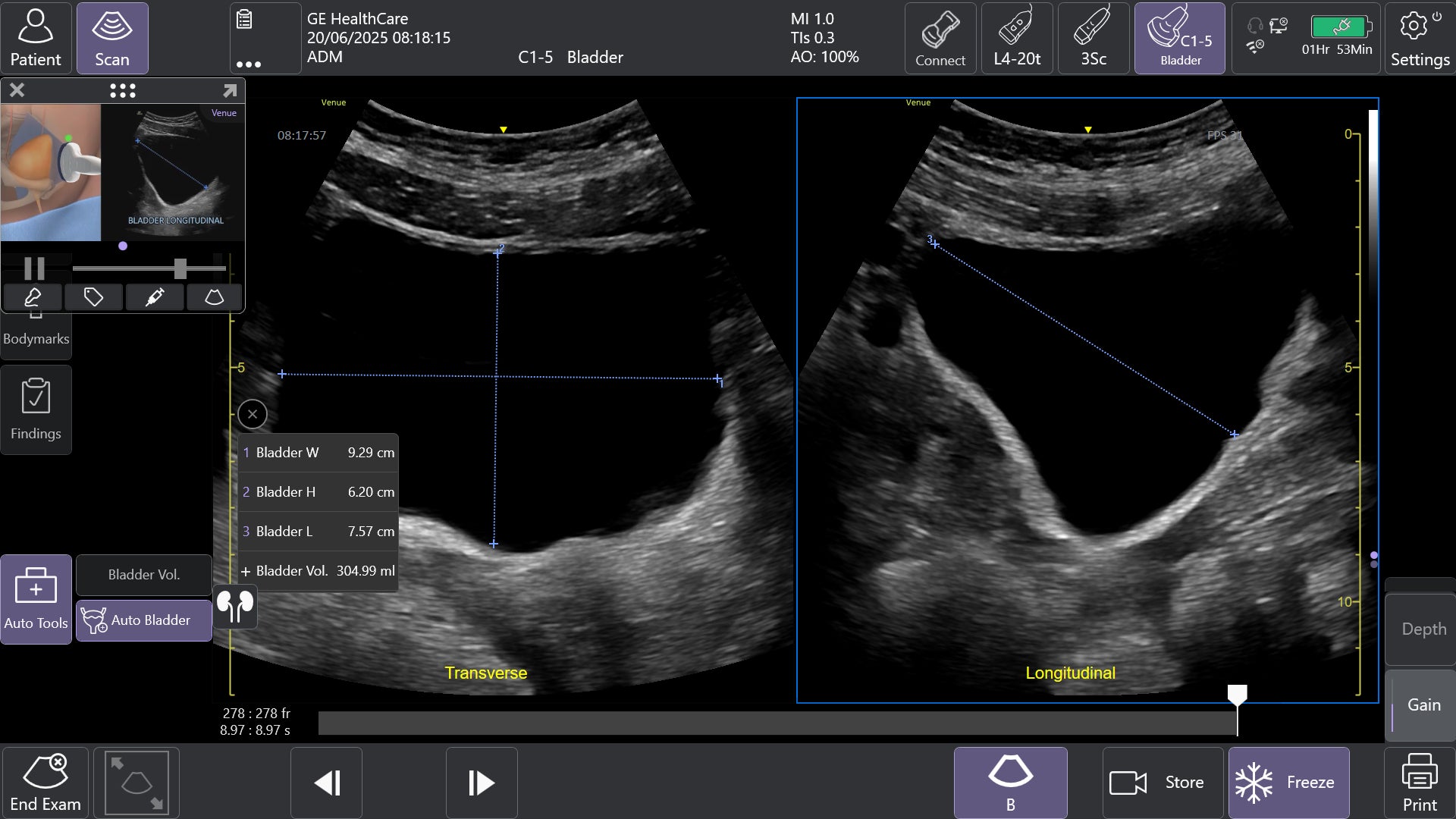
Task: Step forward one frame
Action: click(x=482, y=783)
